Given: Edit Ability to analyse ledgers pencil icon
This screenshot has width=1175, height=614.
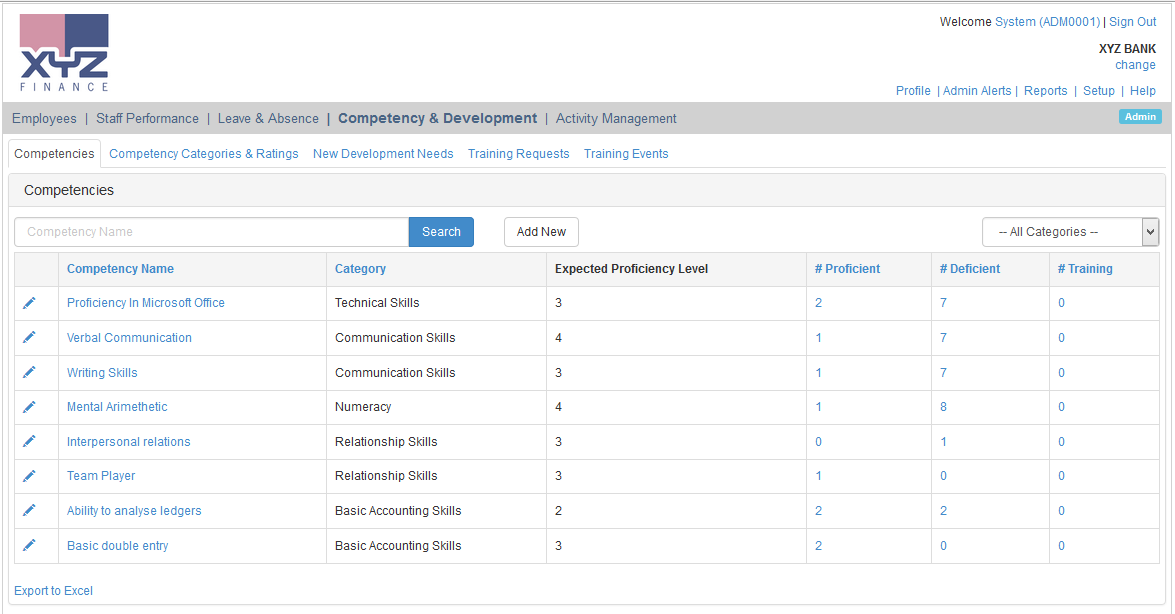Looking at the screenshot, I should [29, 511].
